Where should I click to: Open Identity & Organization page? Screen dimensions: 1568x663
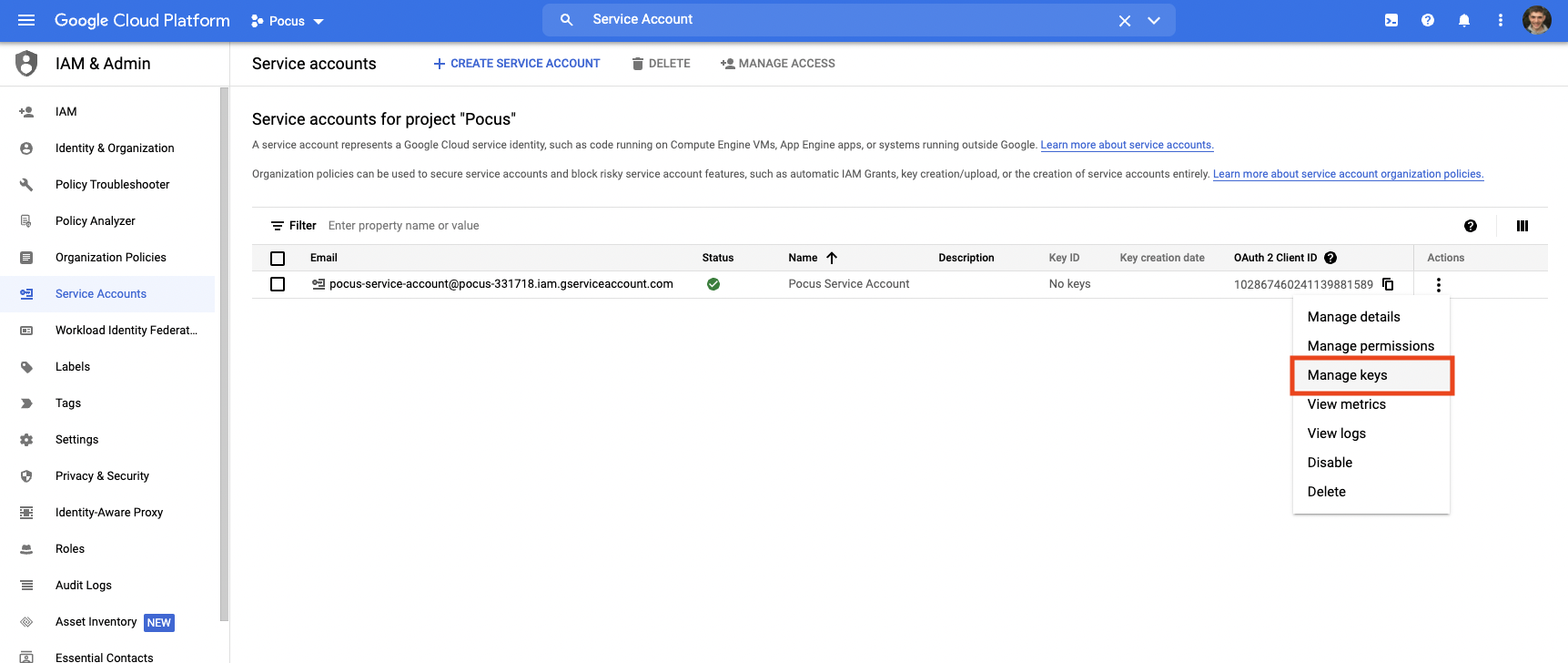115,148
